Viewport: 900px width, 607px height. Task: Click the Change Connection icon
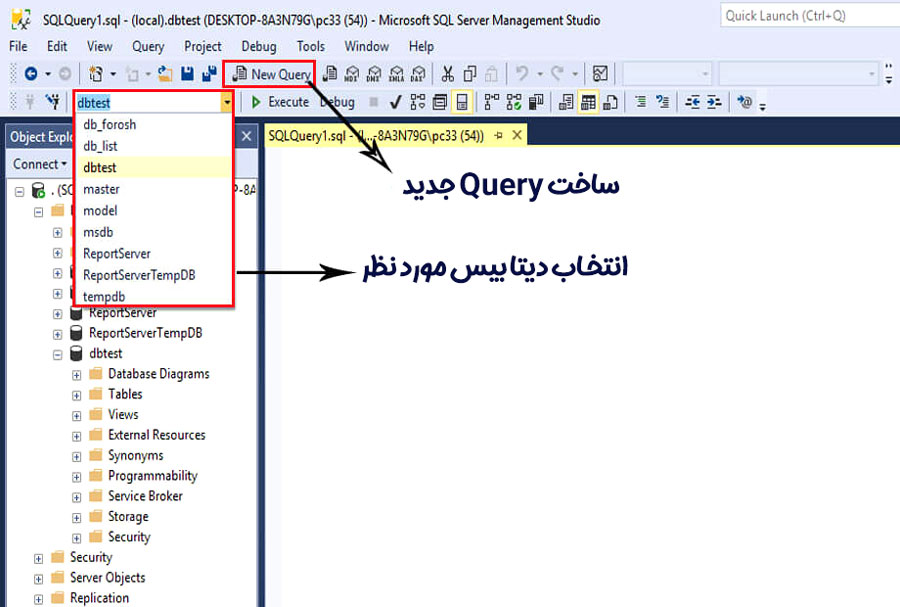53,102
